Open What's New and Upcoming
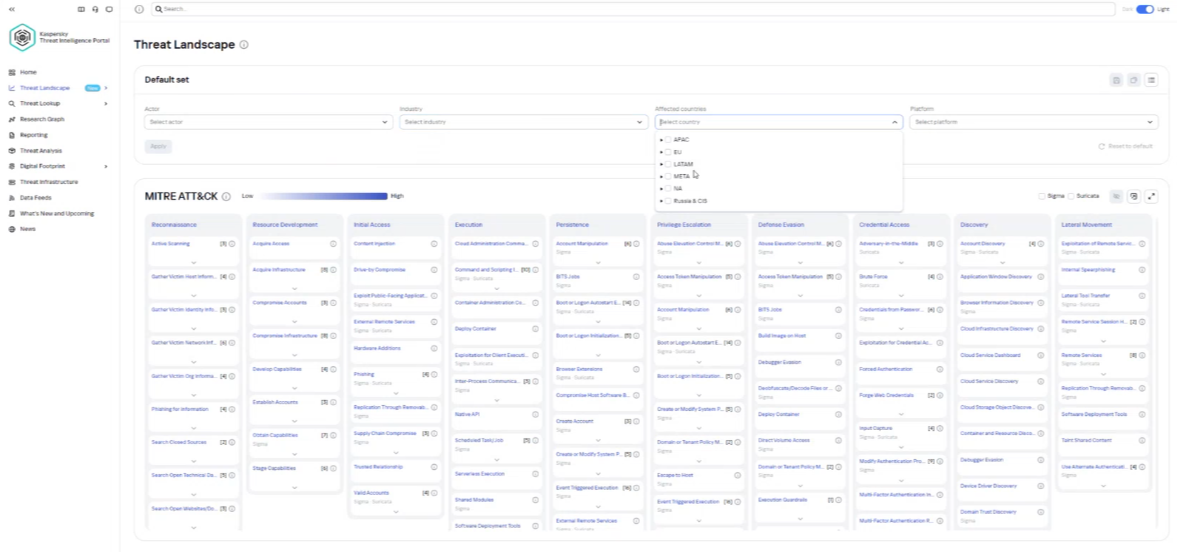The width and height of the screenshot is (1177, 552). coord(57,213)
